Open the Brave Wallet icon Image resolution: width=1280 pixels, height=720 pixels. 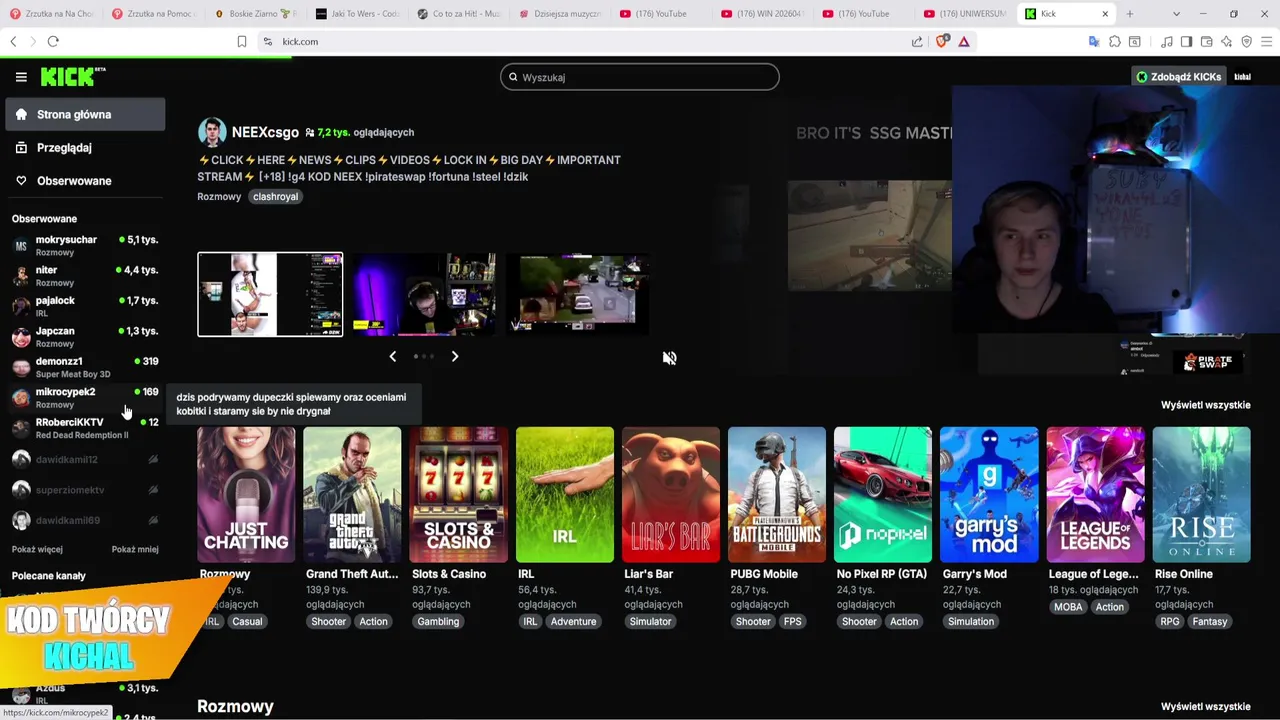1206,41
